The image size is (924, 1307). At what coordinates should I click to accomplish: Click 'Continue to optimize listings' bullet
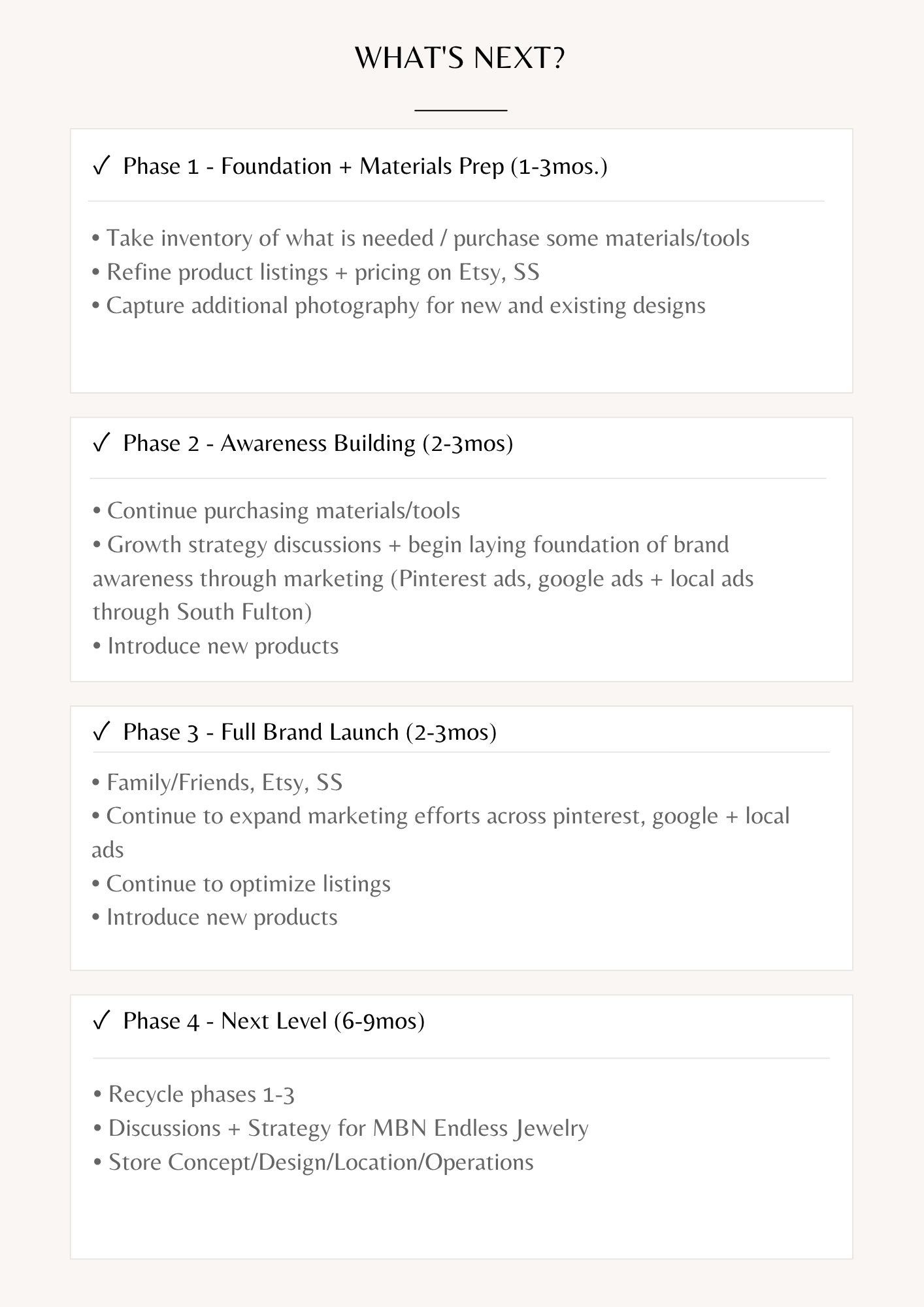pyautogui.click(x=241, y=884)
